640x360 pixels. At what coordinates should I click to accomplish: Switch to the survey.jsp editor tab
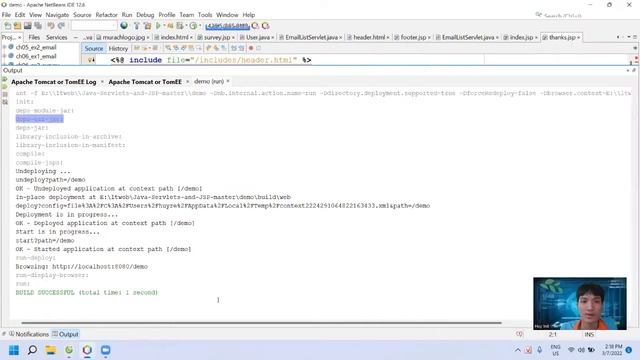(x=217, y=37)
